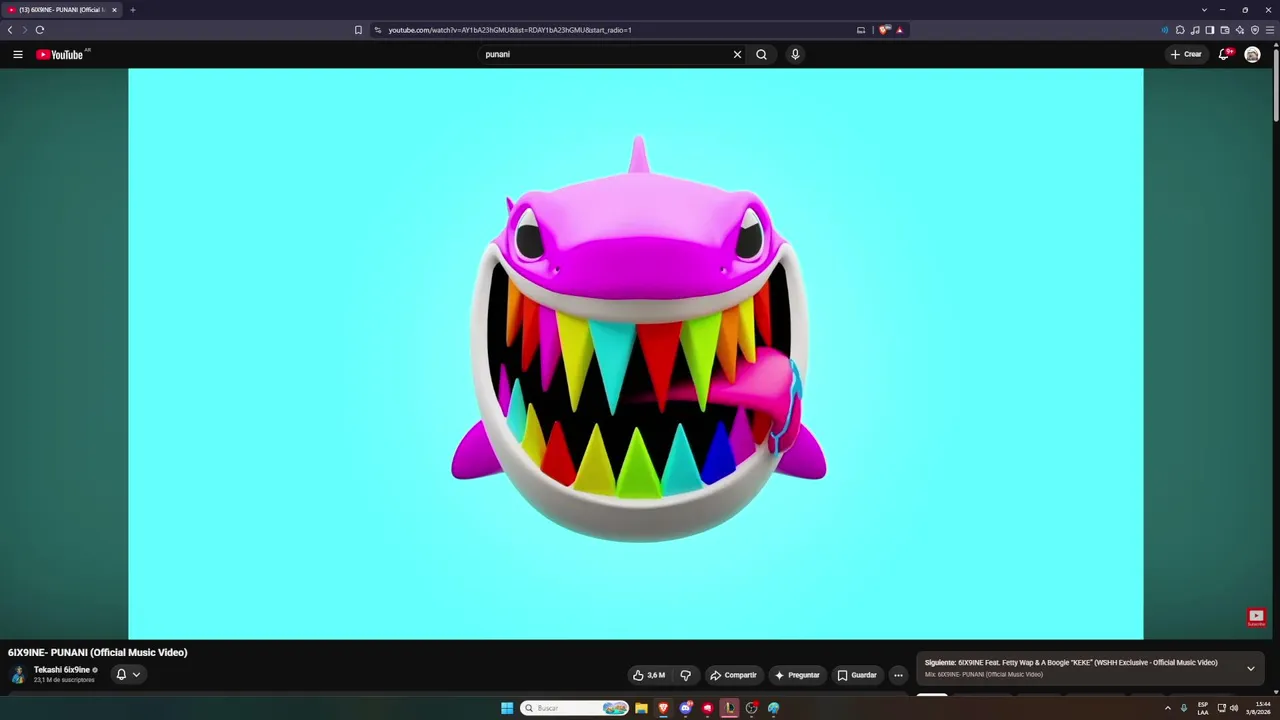
Task: Open the media control music note icon
Action: tap(1195, 30)
